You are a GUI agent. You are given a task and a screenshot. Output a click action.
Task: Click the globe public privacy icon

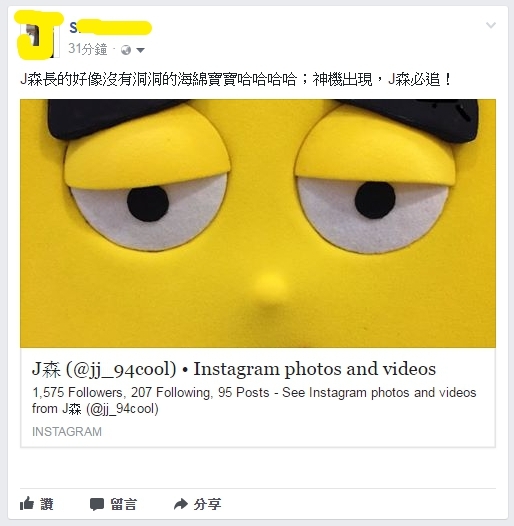coord(126,50)
